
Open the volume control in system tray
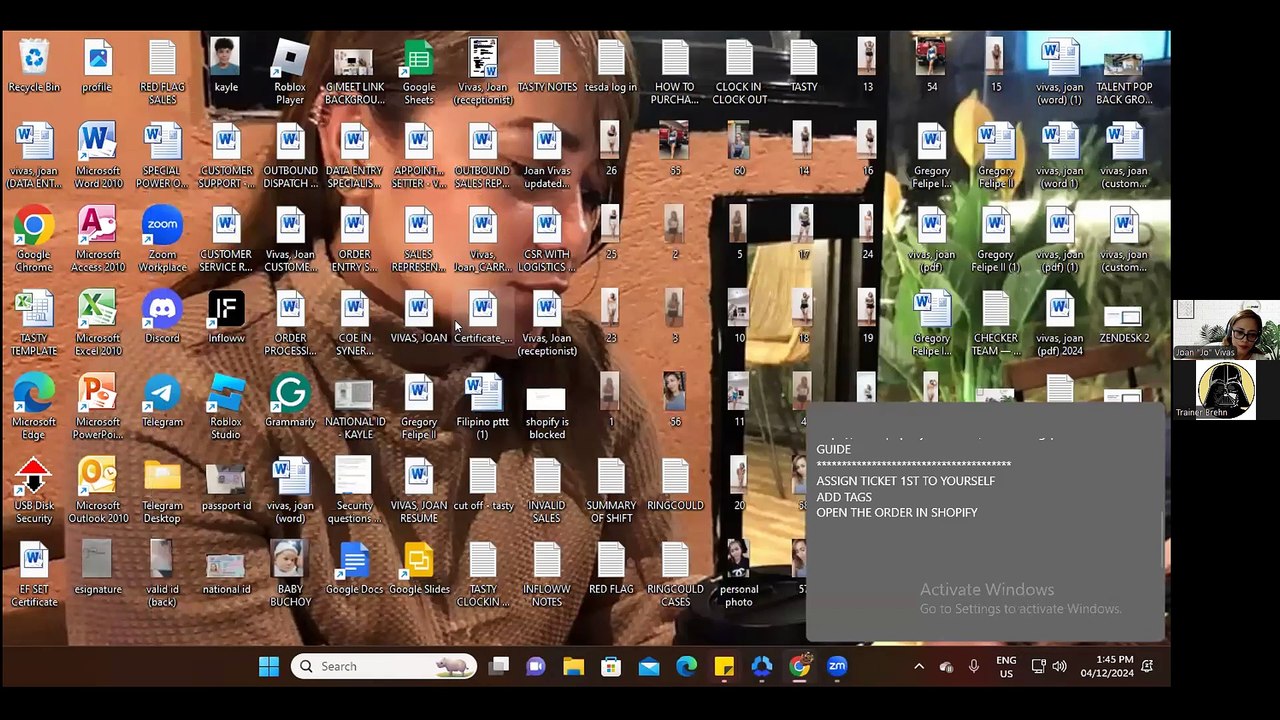pos(1059,667)
